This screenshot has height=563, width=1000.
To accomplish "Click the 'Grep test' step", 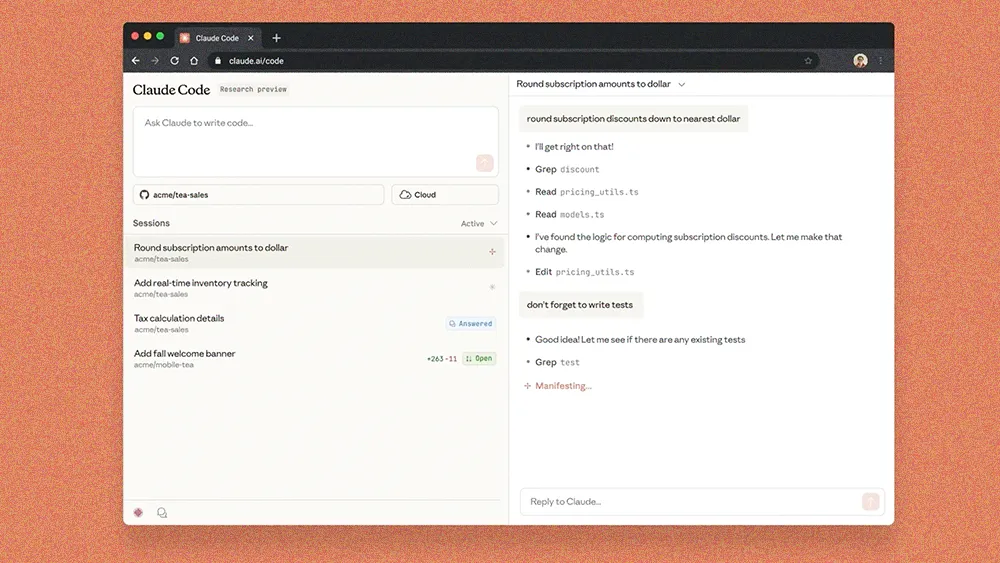I will pos(557,362).
